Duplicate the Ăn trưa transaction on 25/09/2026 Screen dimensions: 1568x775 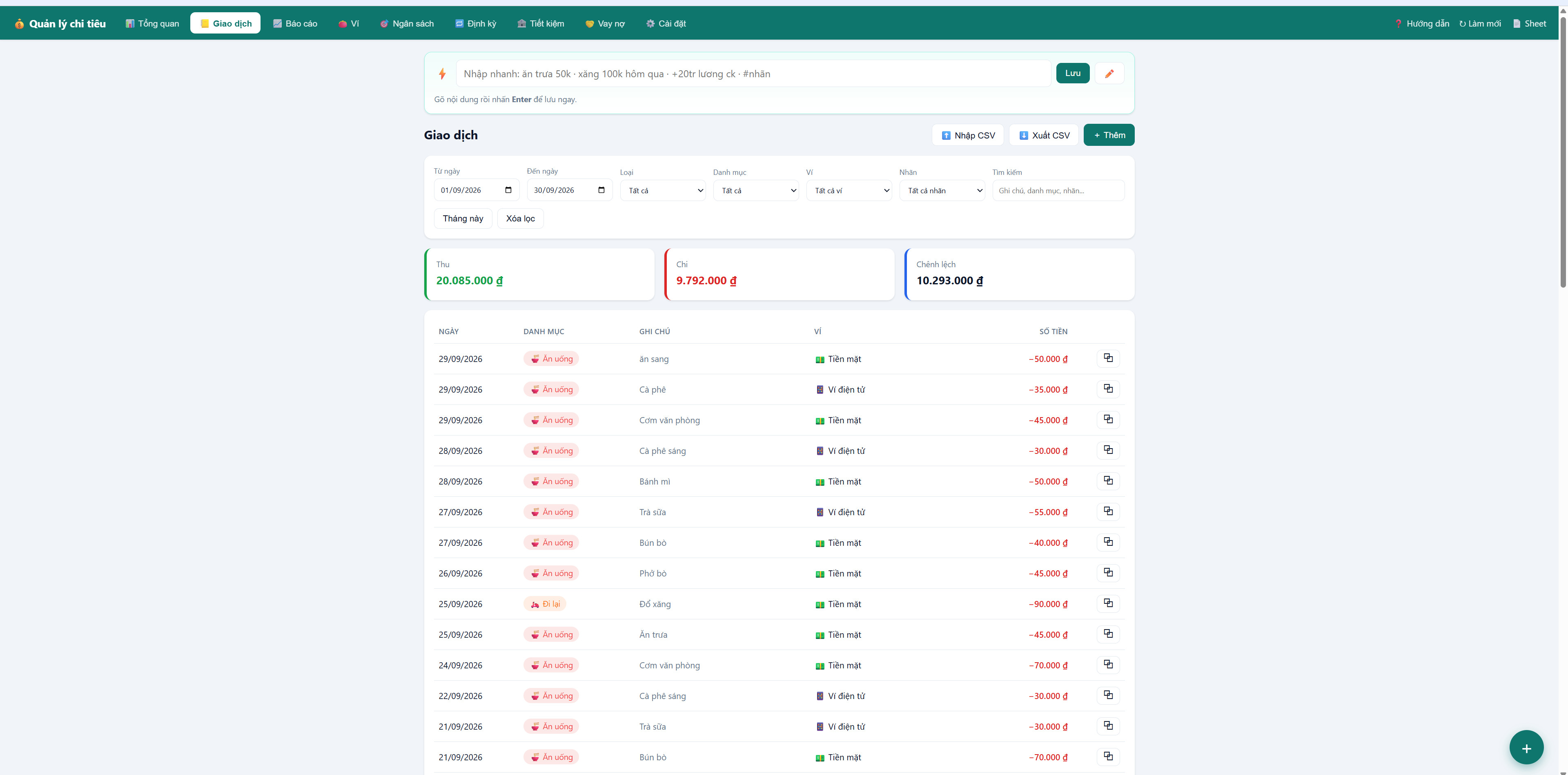[1108, 634]
